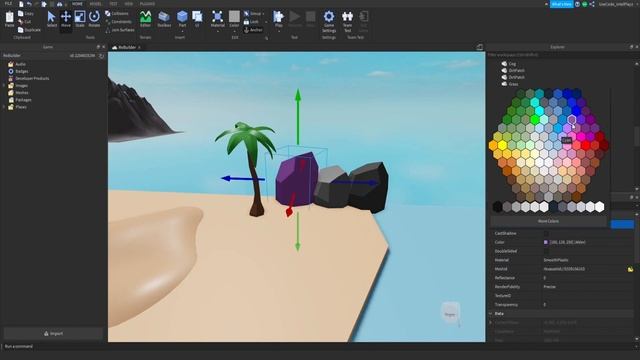640x360 pixels.
Task: Click the Material property value SmoothPlastic
Action: 556,260
